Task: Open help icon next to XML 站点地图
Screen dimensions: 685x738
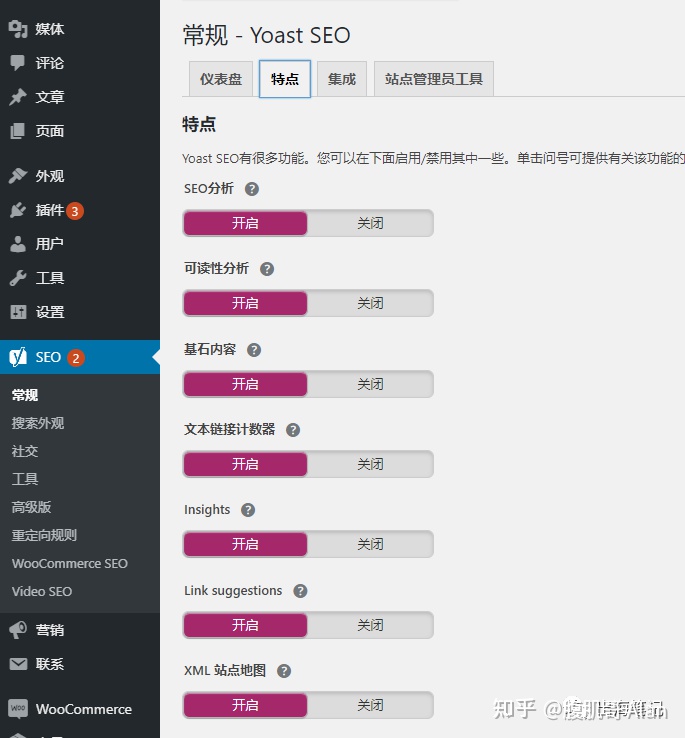Action: (x=283, y=671)
